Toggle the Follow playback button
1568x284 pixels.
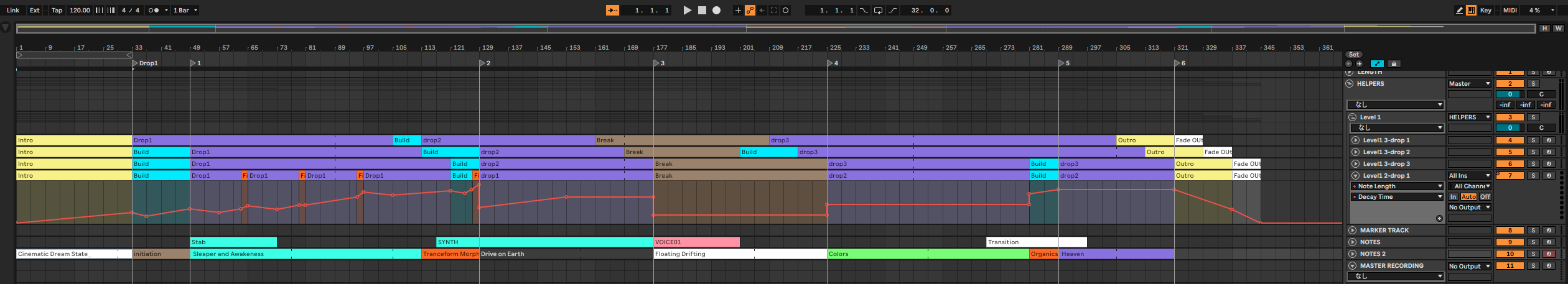pos(612,11)
